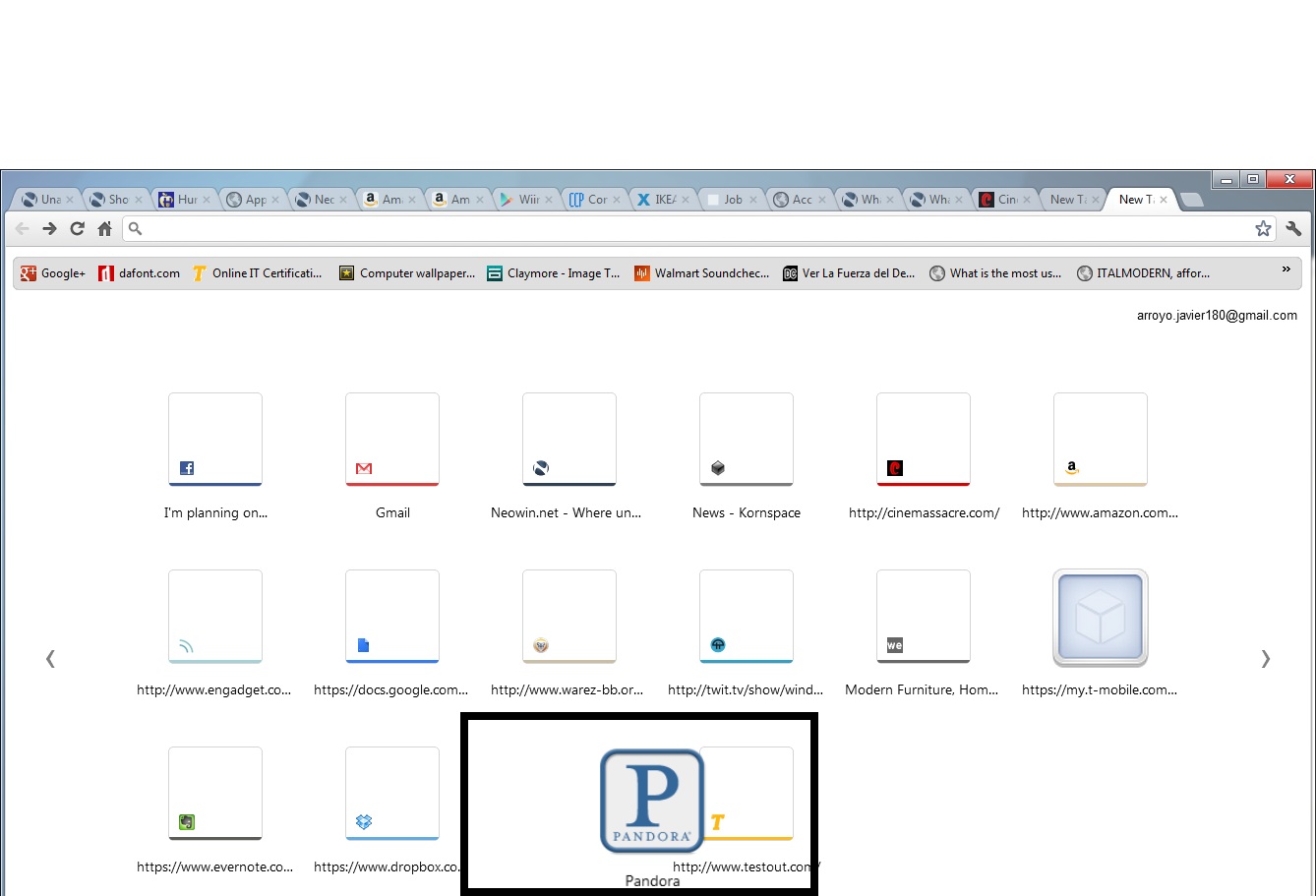Click in the address bar field
This screenshot has height=896, width=1316.
coord(688,229)
